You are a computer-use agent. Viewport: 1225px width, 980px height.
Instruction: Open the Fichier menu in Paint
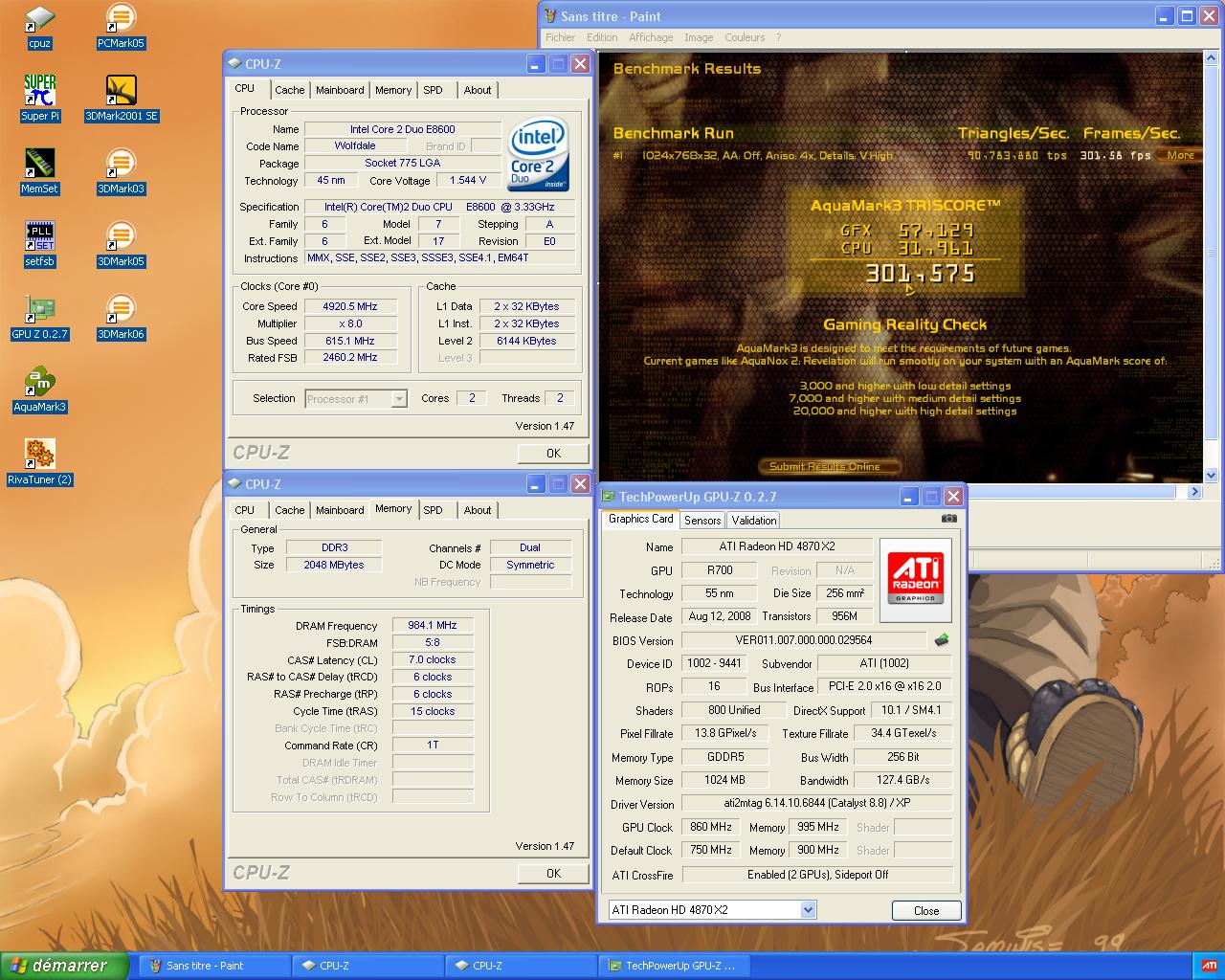tap(561, 37)
